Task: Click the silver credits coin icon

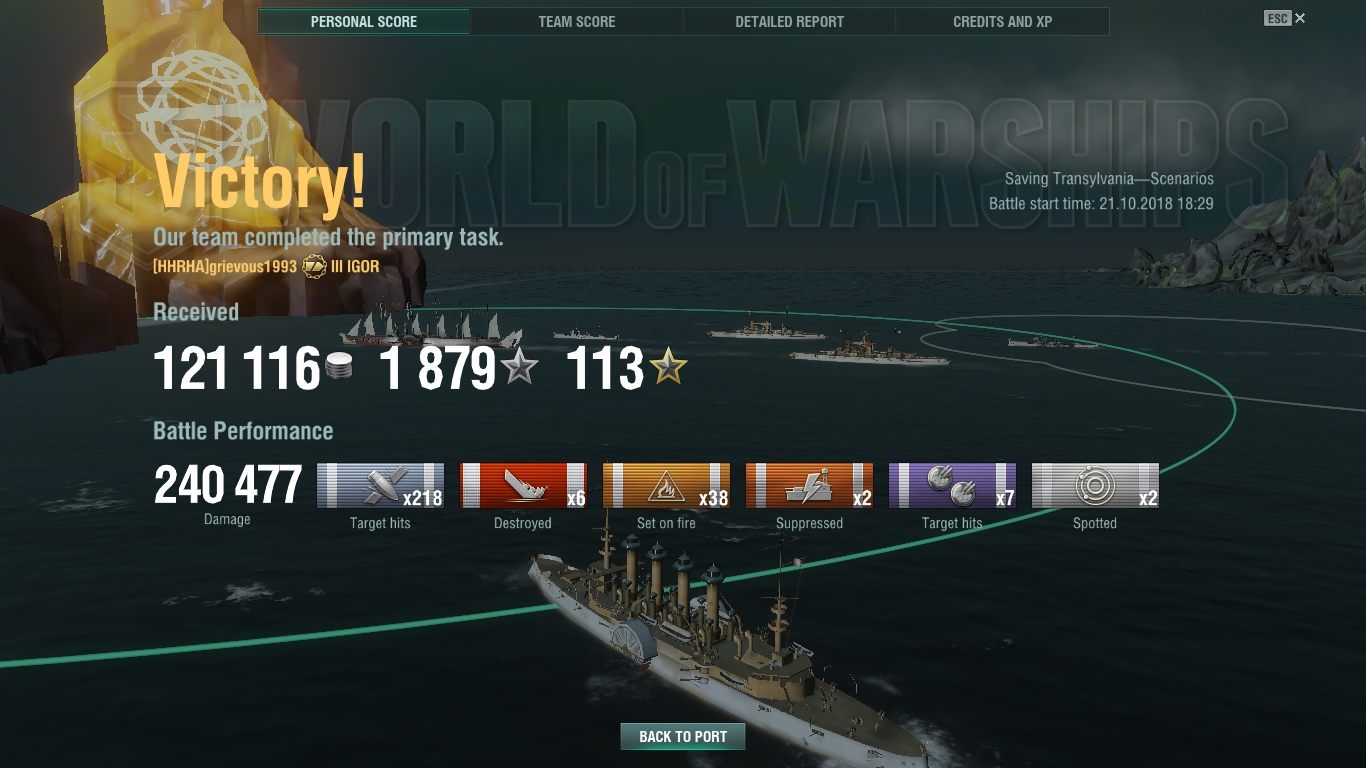Action: click(339, 368)
